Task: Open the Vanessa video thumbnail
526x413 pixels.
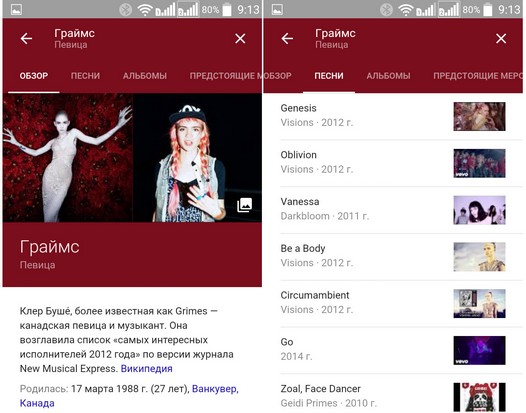Action: pos(479,210)
